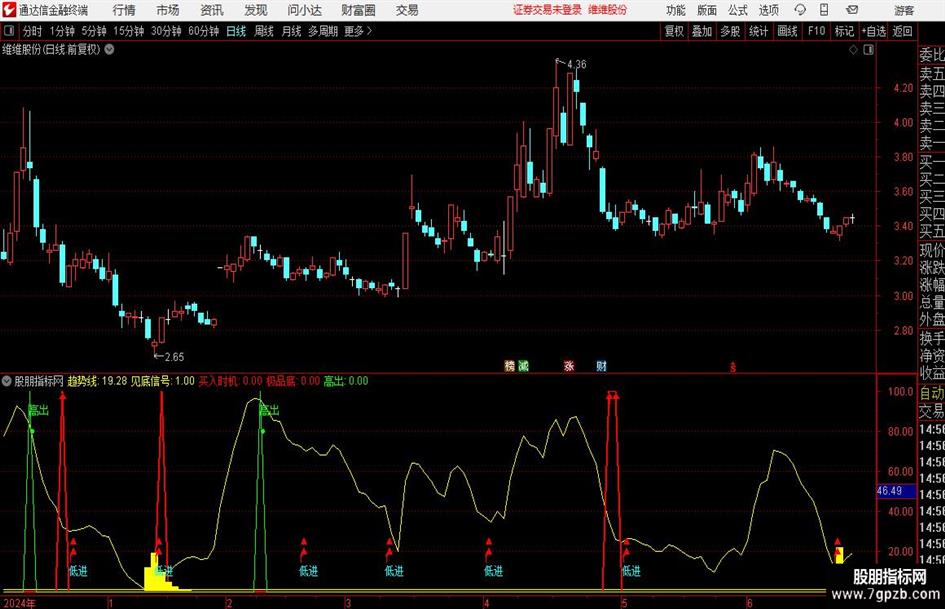
Task: Open the F10 company info button
Action: (x=816, y=31)
